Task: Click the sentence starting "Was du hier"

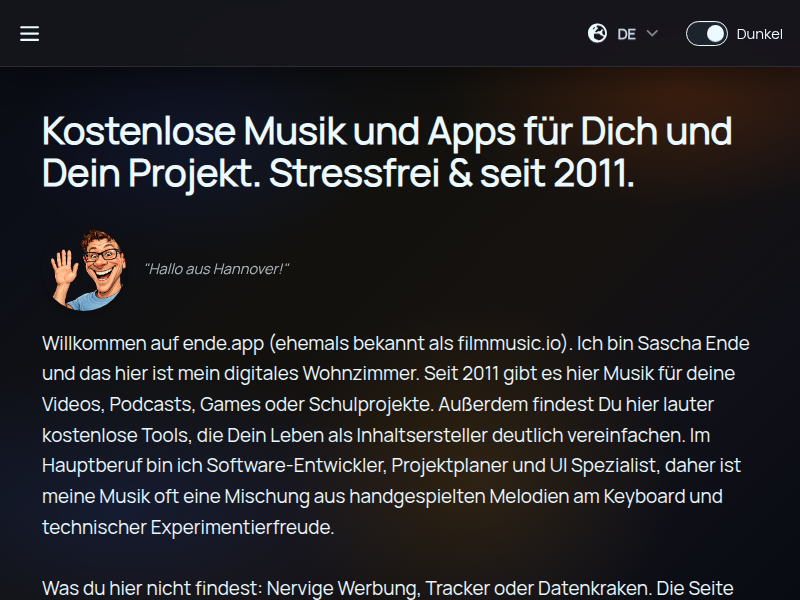Action: point(388,588)
